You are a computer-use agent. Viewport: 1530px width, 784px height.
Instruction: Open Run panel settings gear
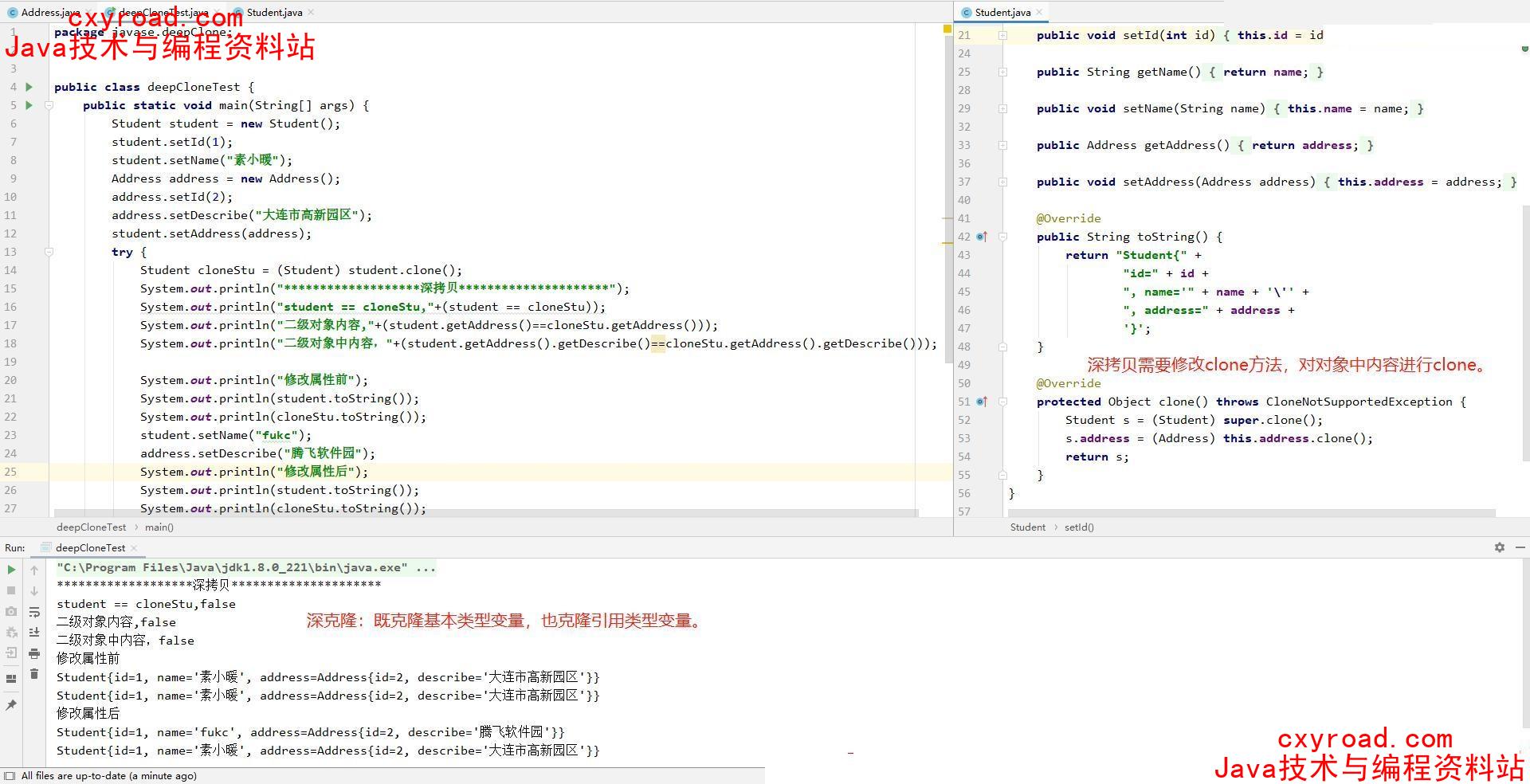(1499, 547)
